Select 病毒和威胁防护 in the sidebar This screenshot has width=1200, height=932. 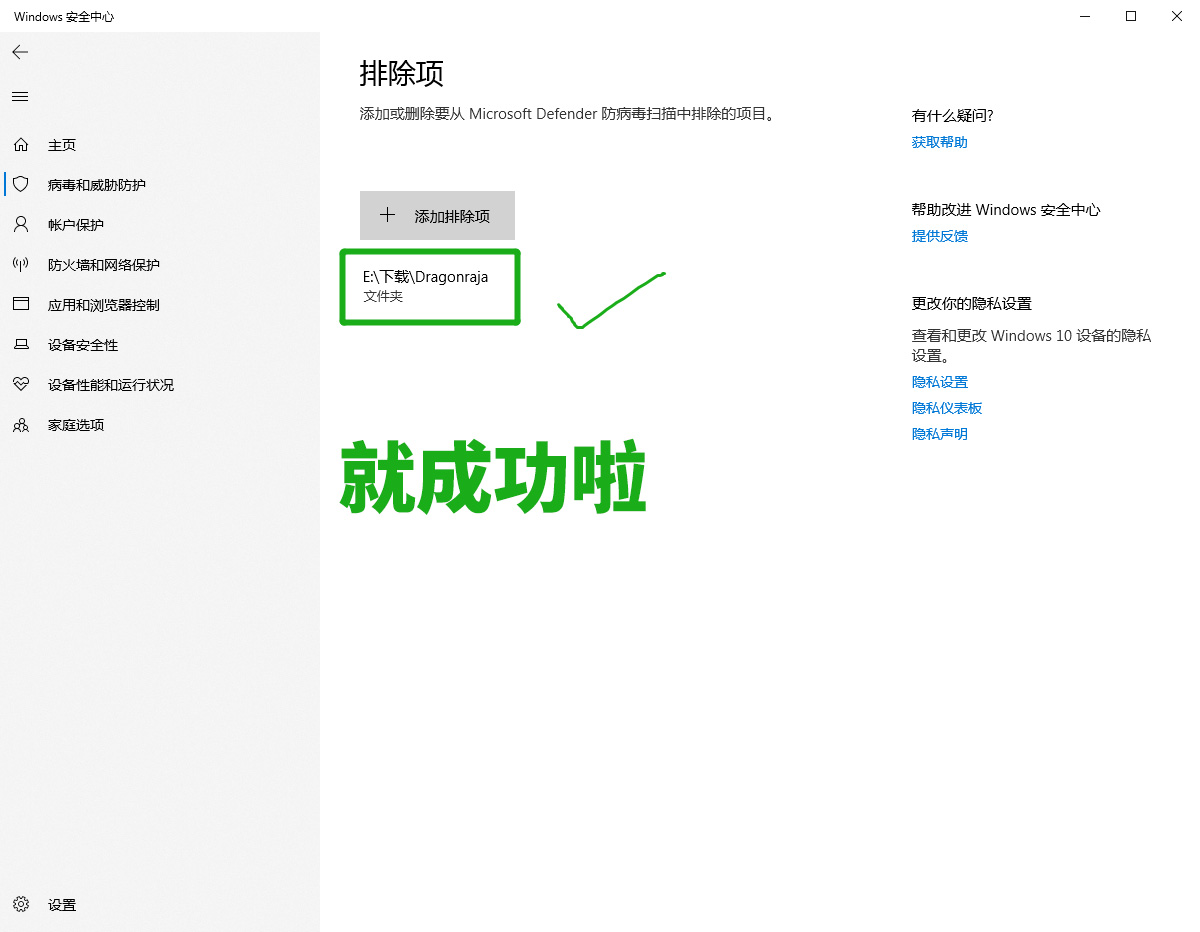(160, 185)
